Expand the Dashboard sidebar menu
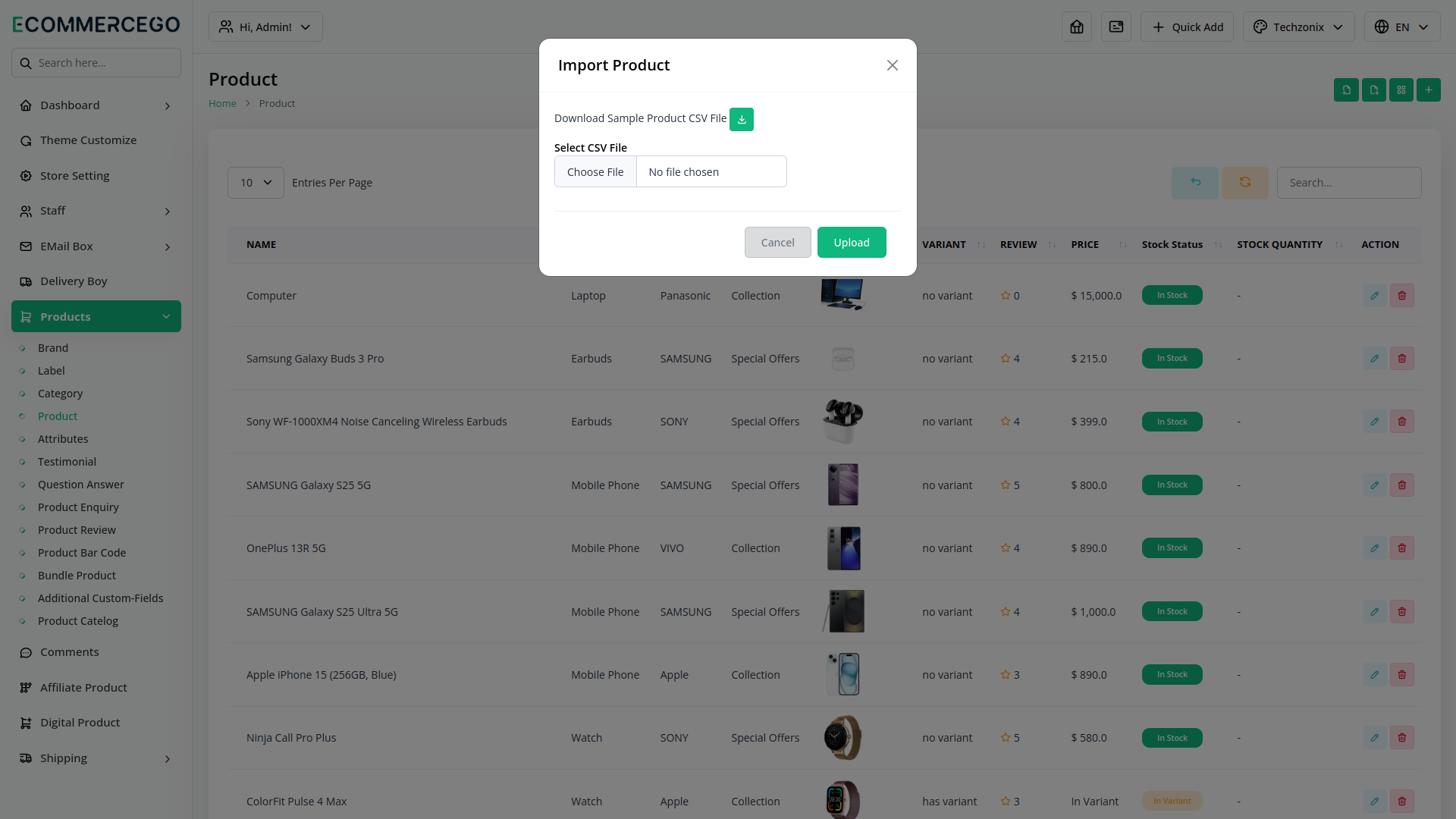 (x=96, y=105)
